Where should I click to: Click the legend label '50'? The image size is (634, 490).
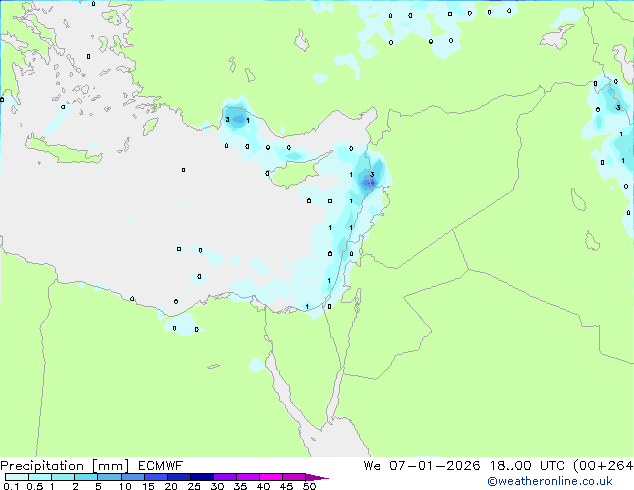[x=310, y=486]
